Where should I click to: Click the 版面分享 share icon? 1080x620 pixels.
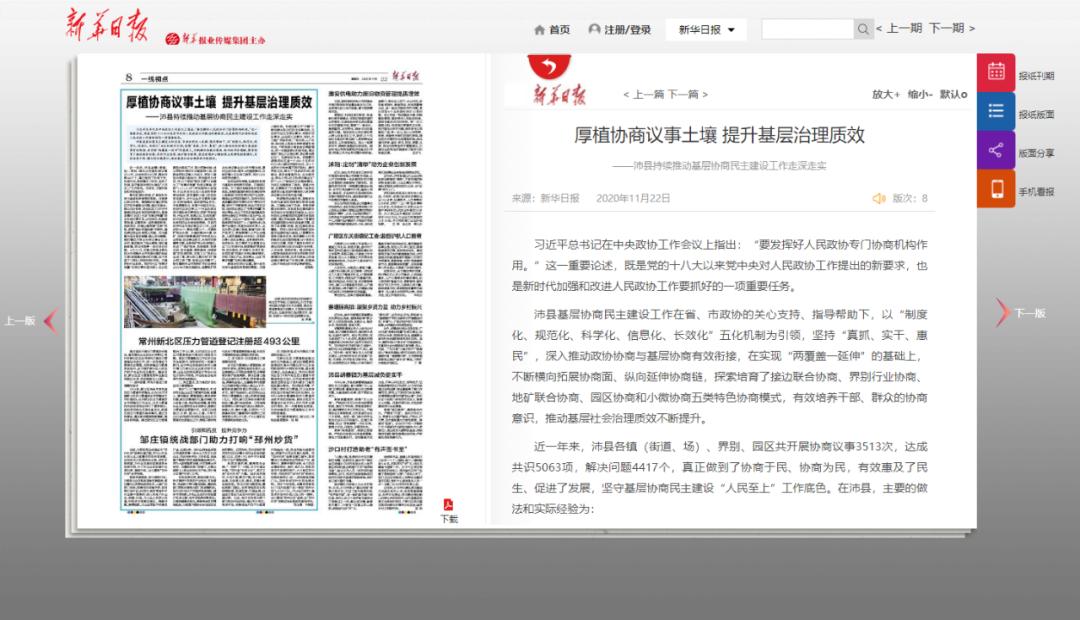click(996, 150)
